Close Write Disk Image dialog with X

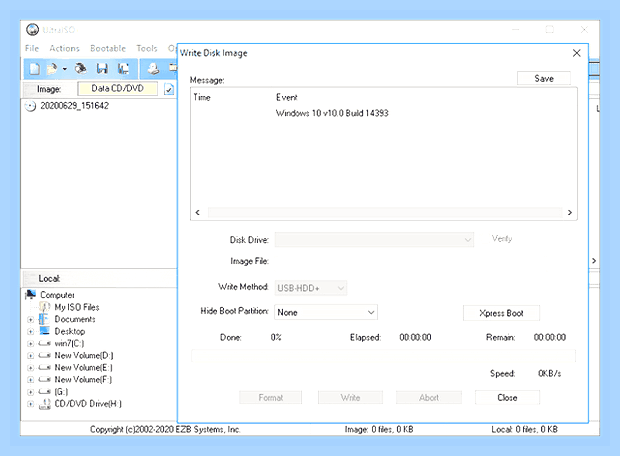pos(577,53)
